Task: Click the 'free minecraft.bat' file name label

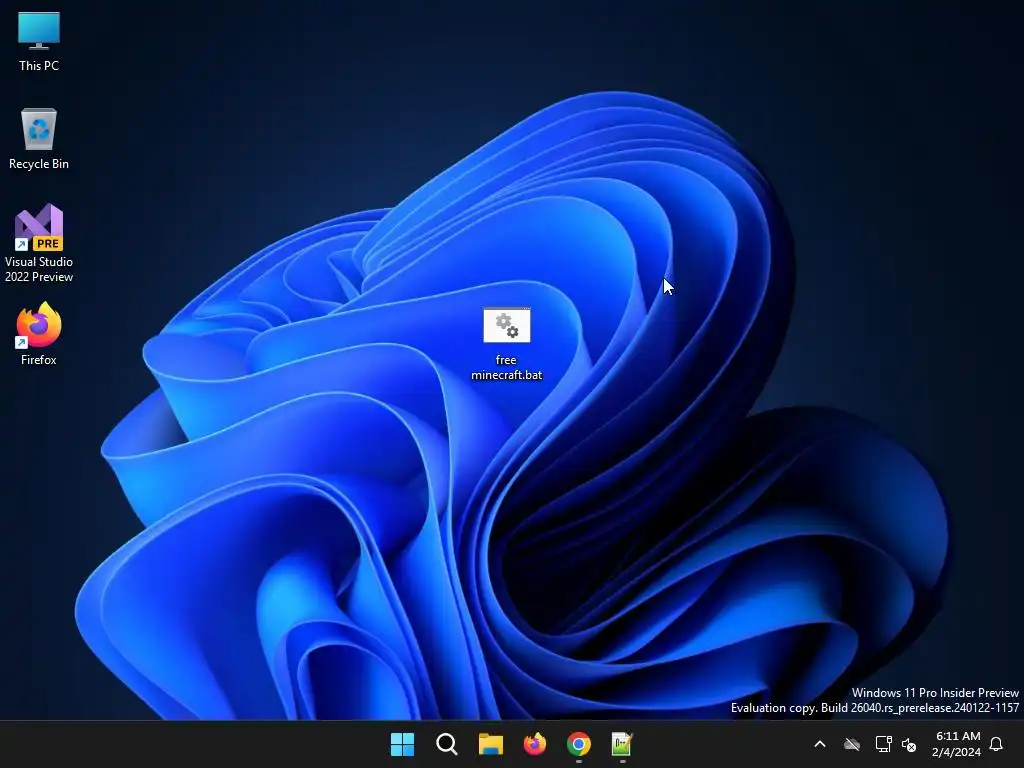Action: (507, 368)
